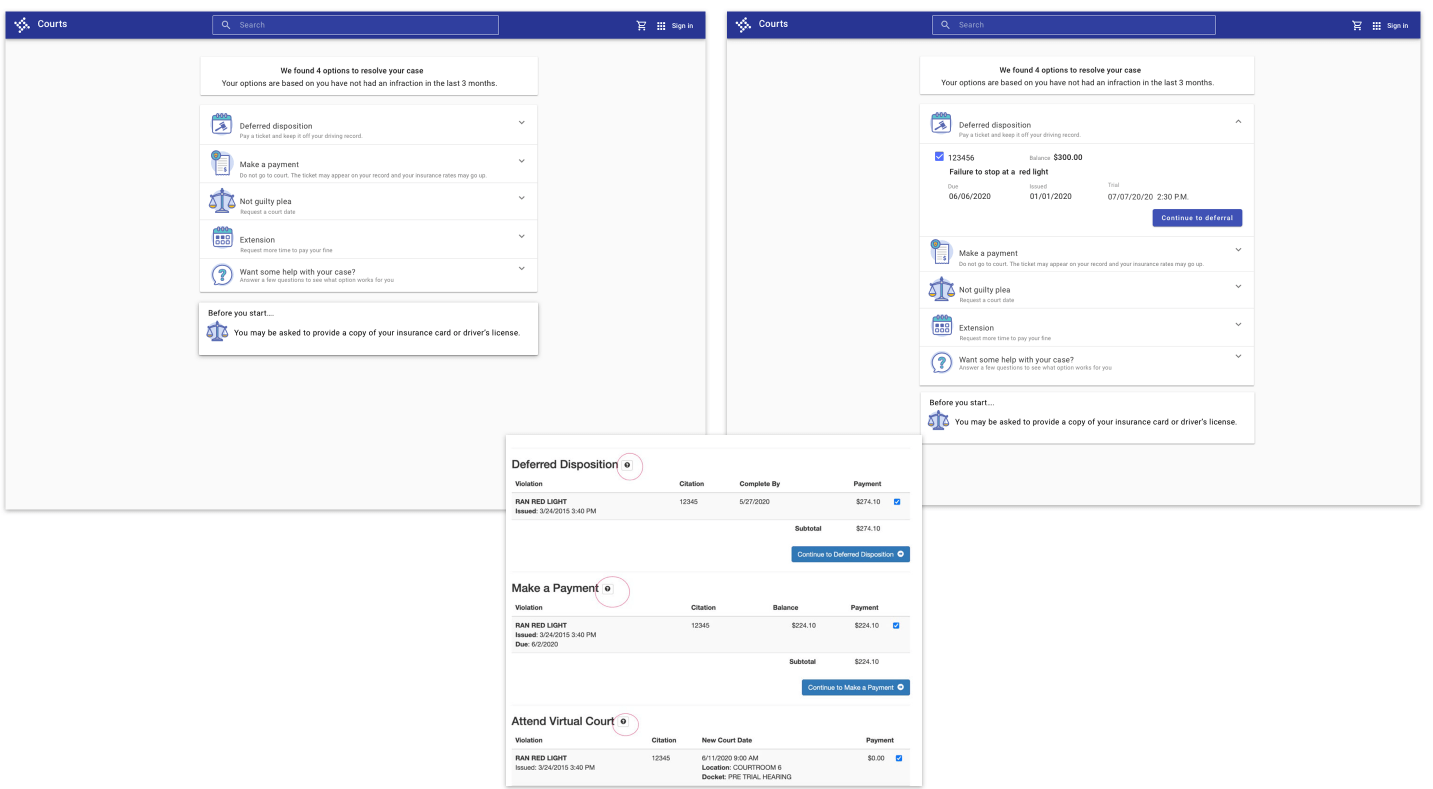
Task: Toggle checkbox for $0.00 virtual court row
Action: 899,758
